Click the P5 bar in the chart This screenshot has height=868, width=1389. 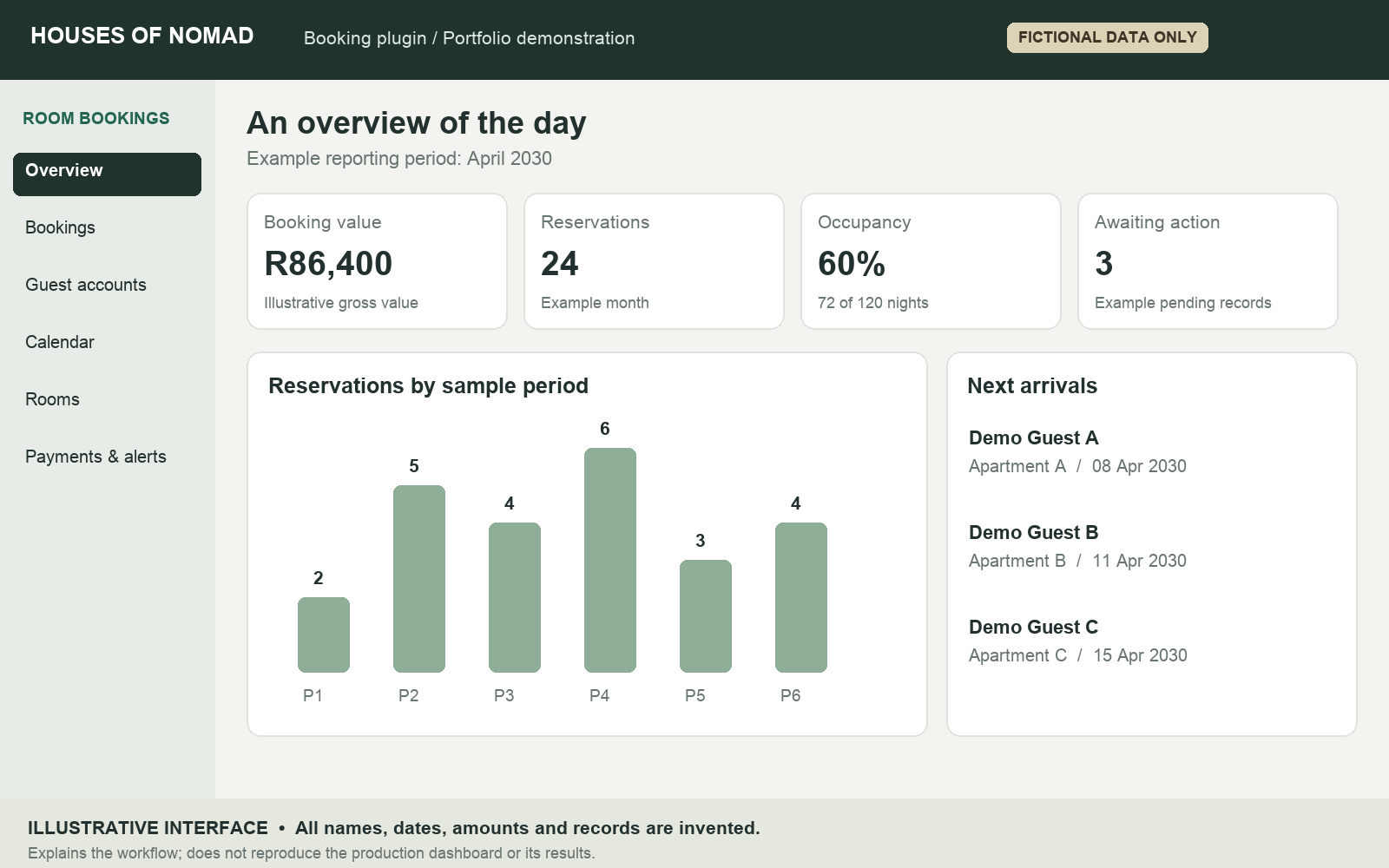(706, 616)
